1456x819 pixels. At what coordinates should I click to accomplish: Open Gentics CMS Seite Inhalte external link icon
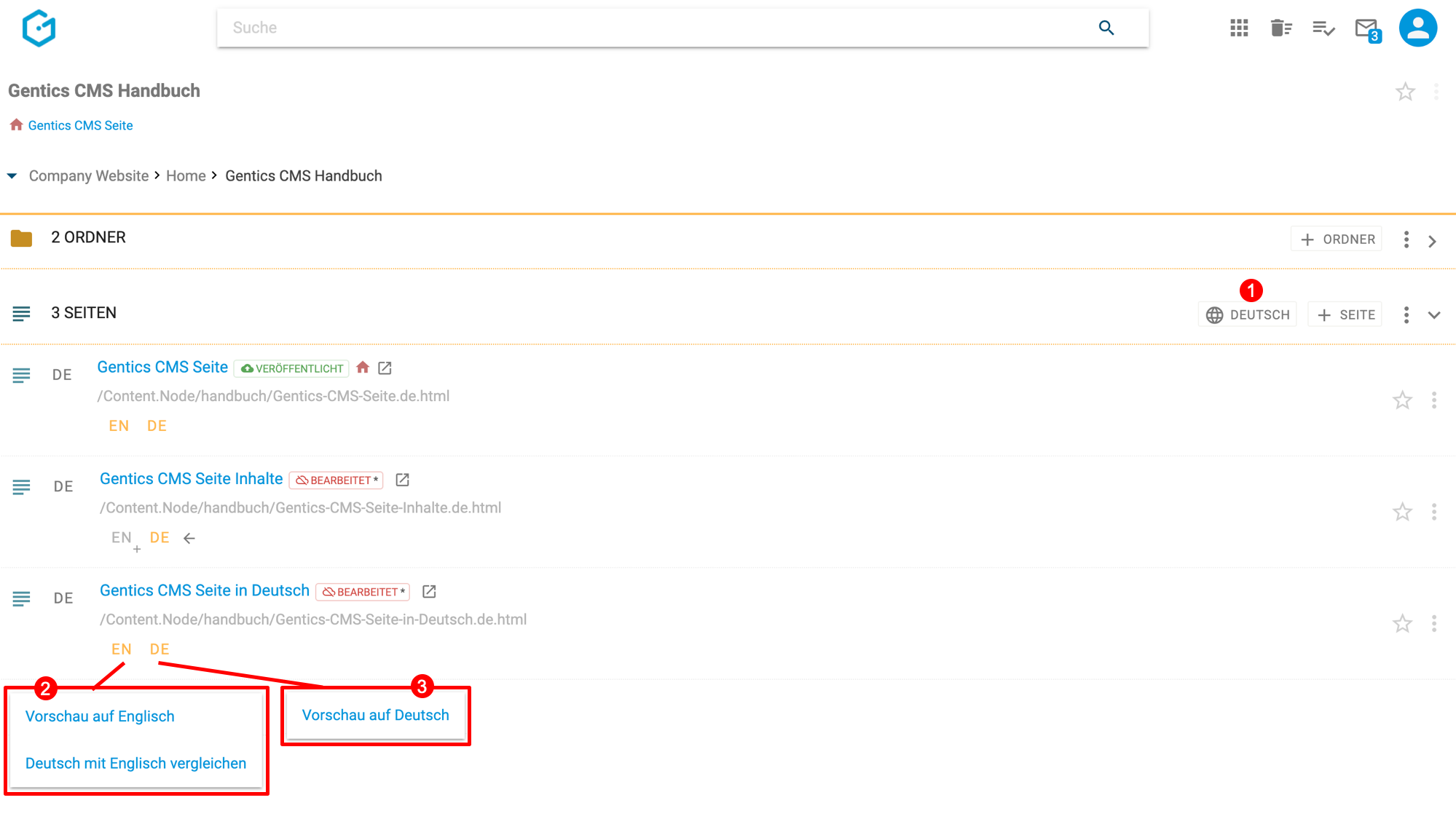pyautogui.click(x=402, y=480)
